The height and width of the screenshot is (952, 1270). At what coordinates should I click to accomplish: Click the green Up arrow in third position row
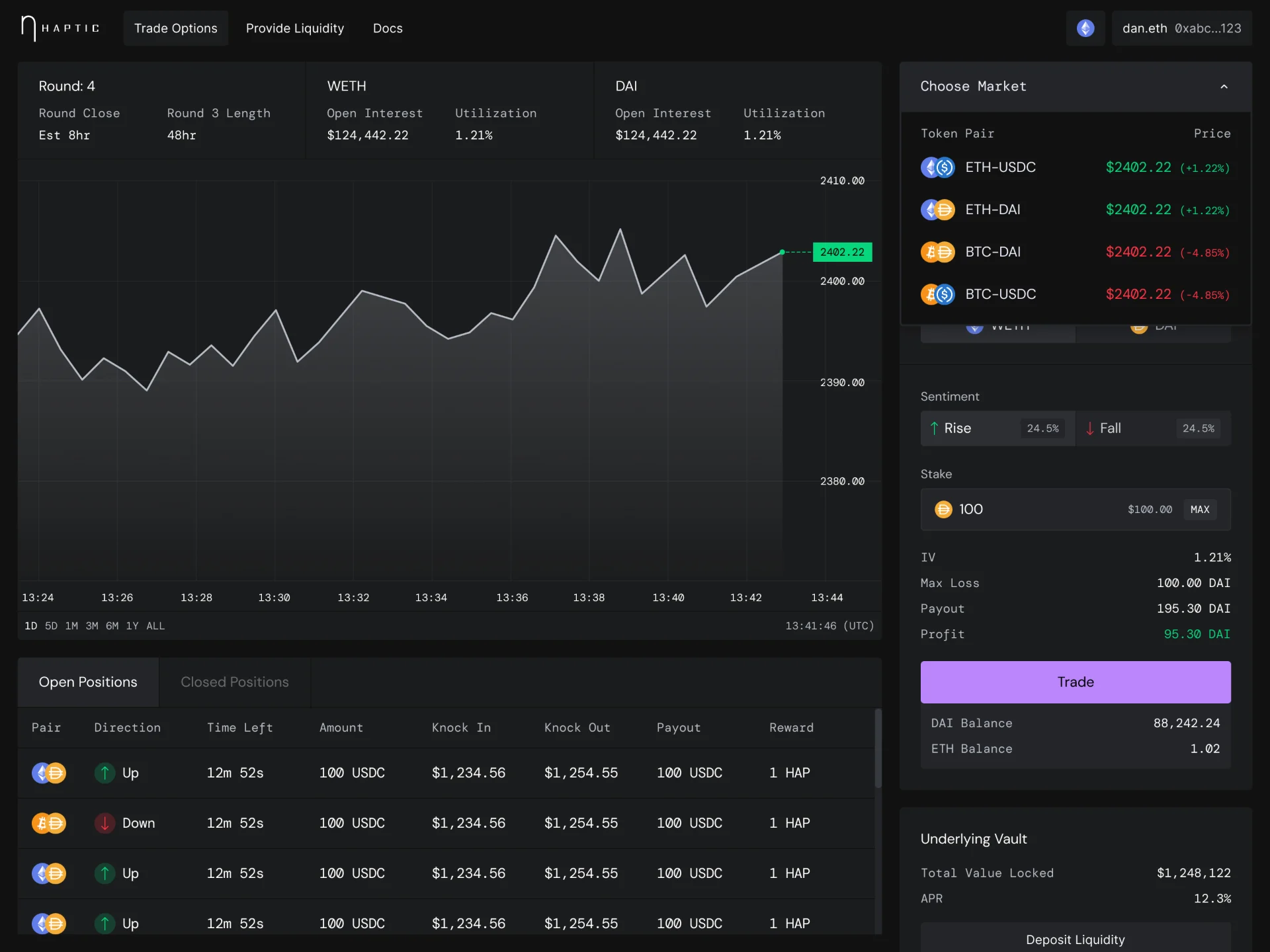pyautogui.click(x=105, y=873)
